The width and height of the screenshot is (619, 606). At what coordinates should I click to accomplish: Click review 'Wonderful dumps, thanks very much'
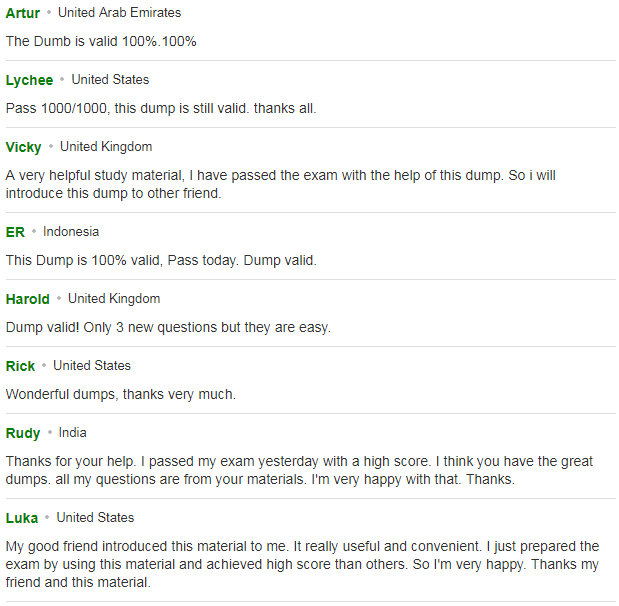pyautogui.click(x=121, y=395)
